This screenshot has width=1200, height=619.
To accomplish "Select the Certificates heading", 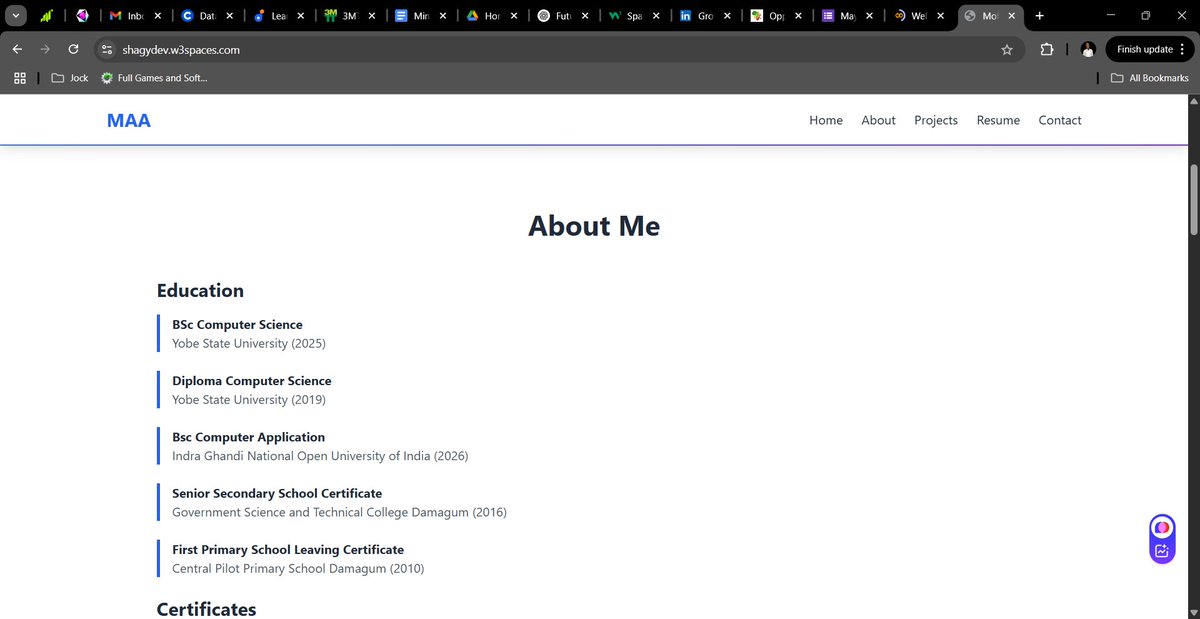I will [206, 609].
